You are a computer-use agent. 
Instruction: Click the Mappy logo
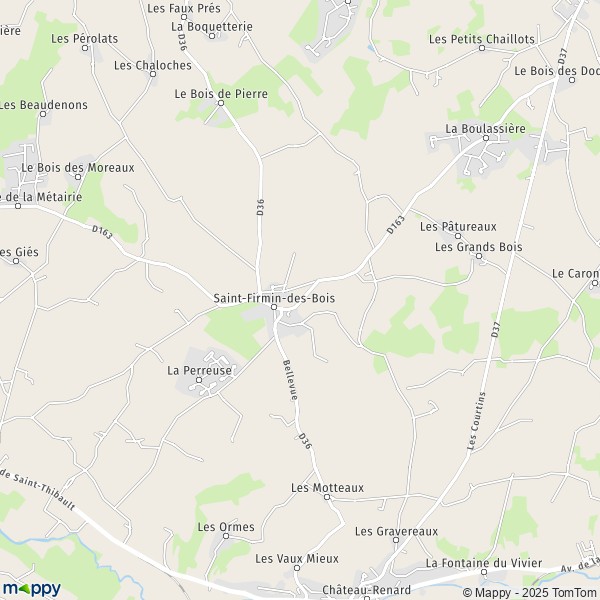click(x=32, y=589)
